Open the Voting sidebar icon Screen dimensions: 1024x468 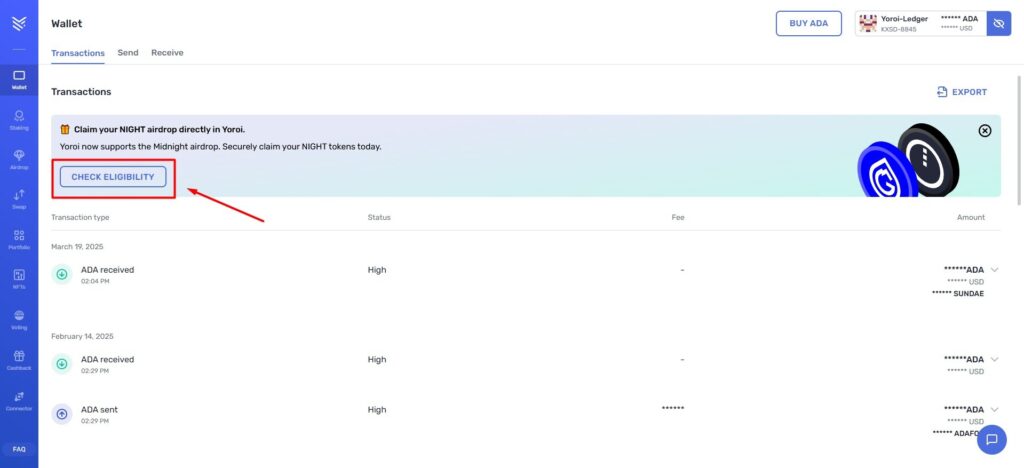19,318
